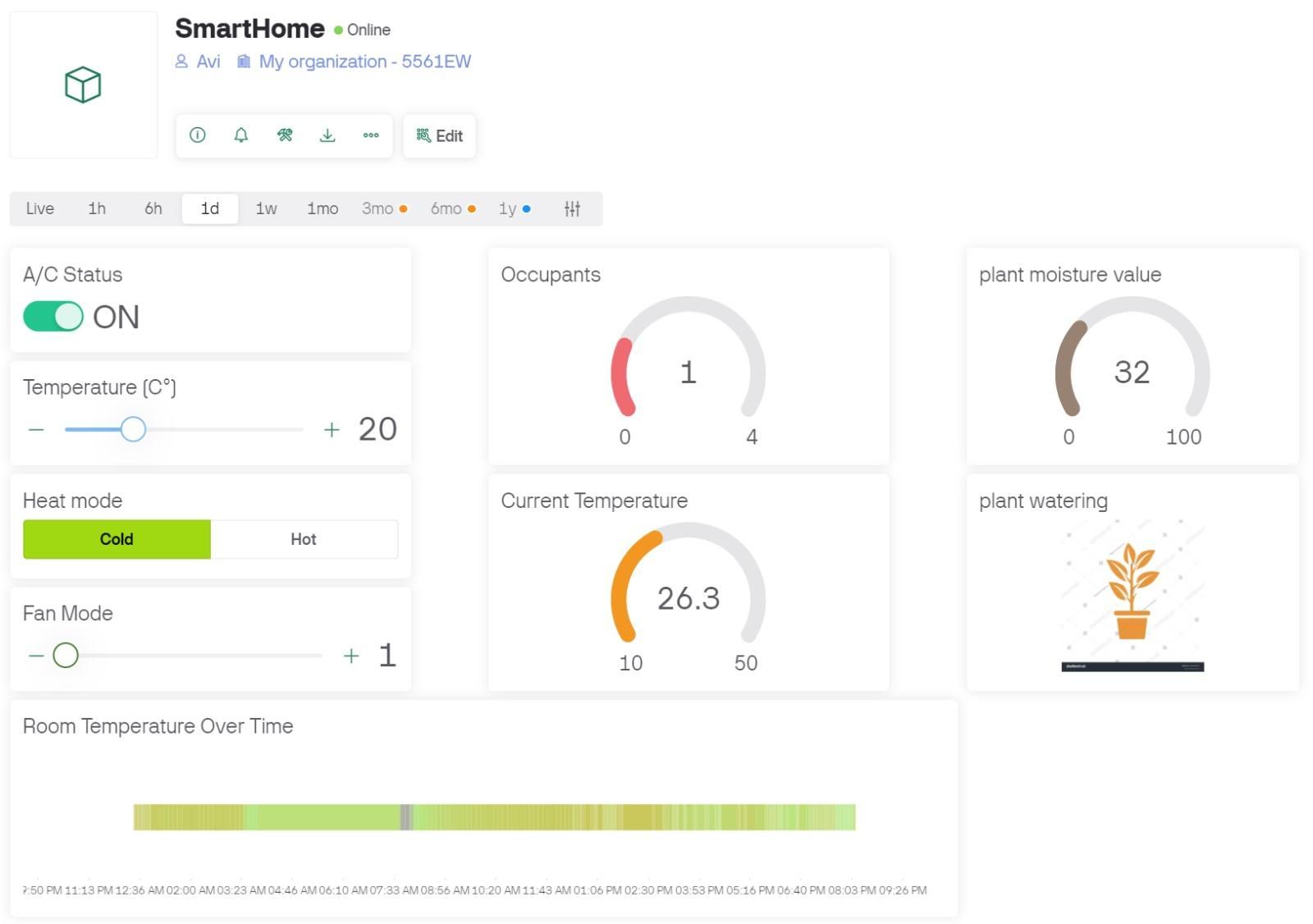
Task: Click the plant watering image
Action: coord(1132,595)
